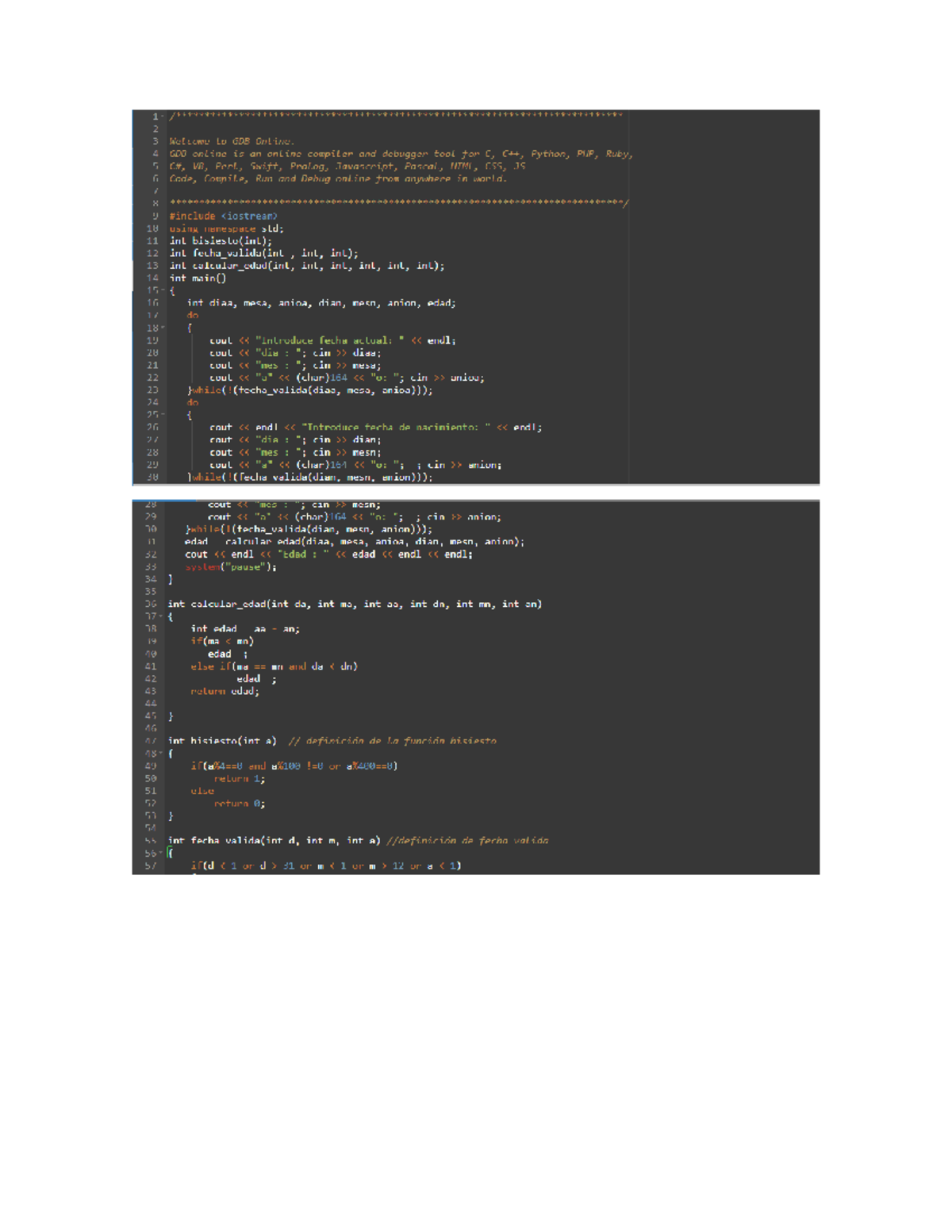952x1232 pixels.
Task: Select line number 16 in the gutter
Action: [152, 303]
